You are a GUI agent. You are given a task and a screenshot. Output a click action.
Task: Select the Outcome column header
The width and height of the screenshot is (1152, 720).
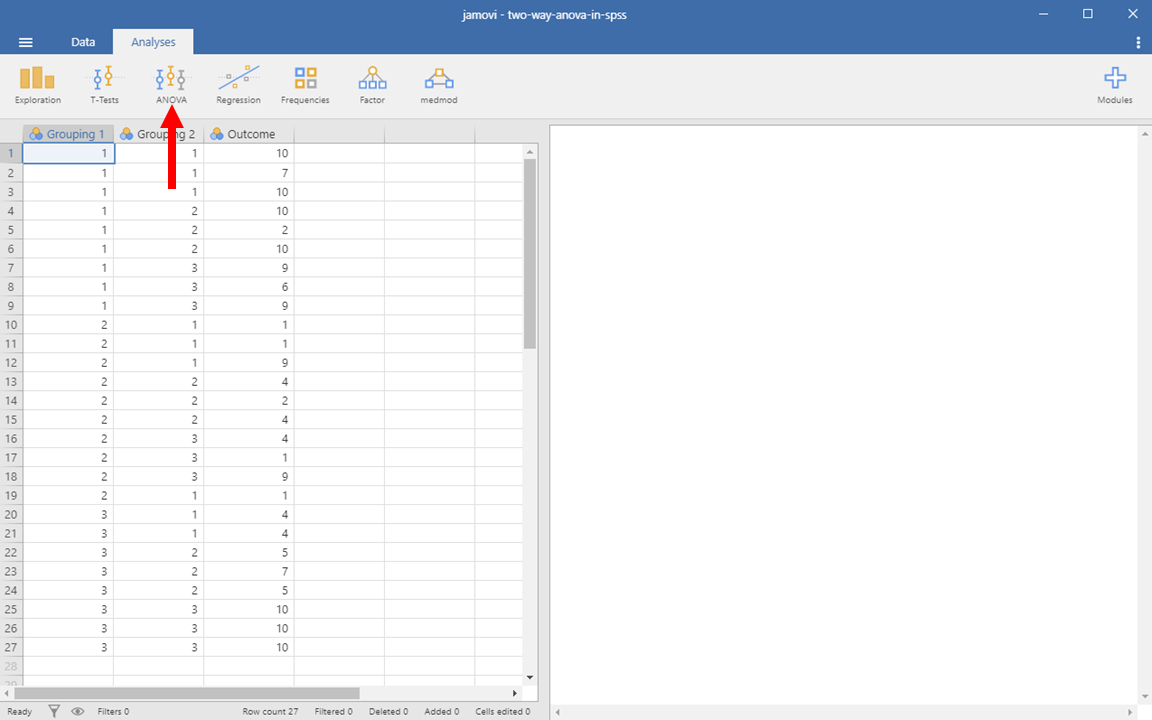[x=249, y=134]
